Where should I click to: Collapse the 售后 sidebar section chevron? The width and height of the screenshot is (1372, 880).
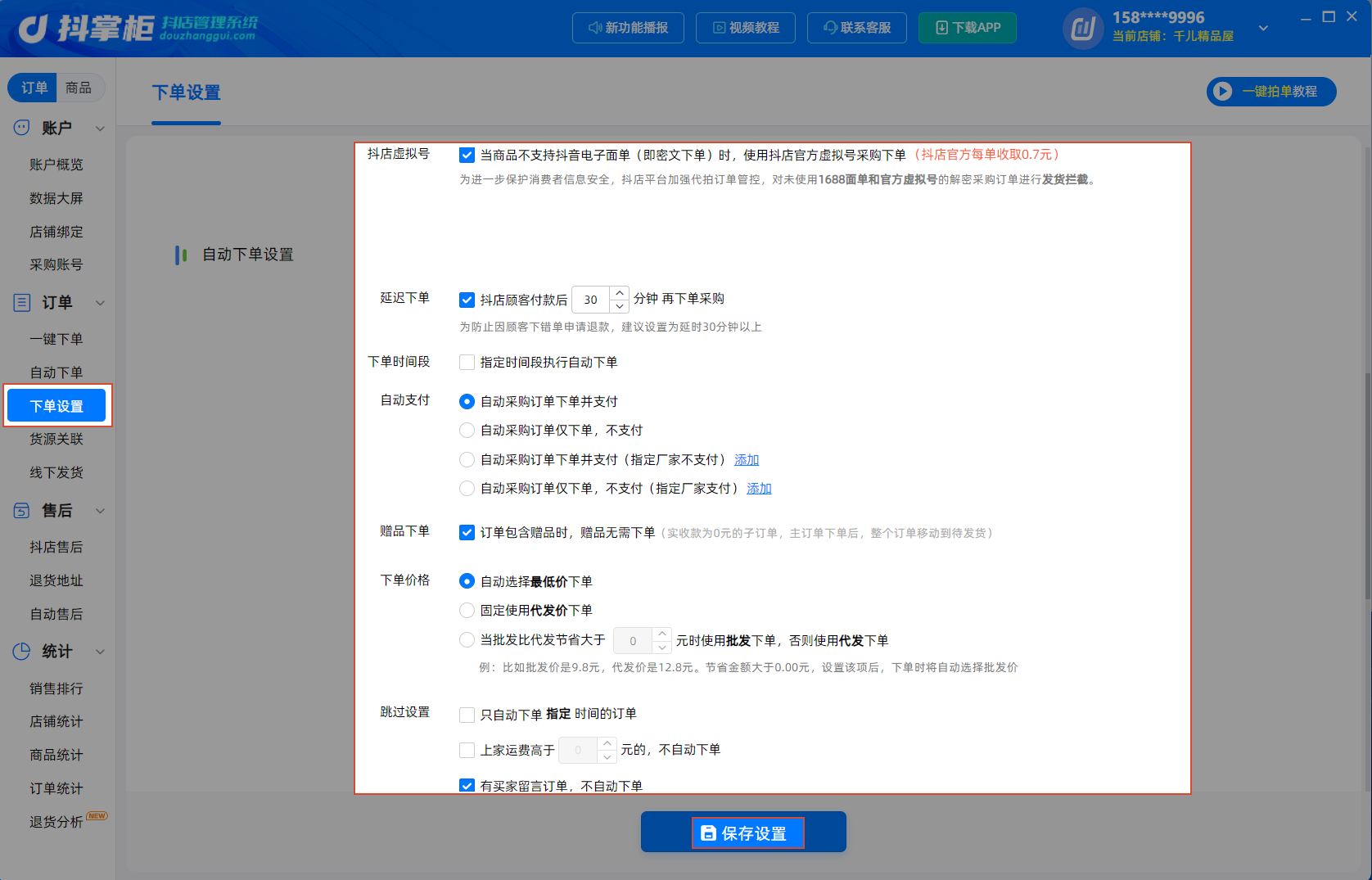click(100, 511)
